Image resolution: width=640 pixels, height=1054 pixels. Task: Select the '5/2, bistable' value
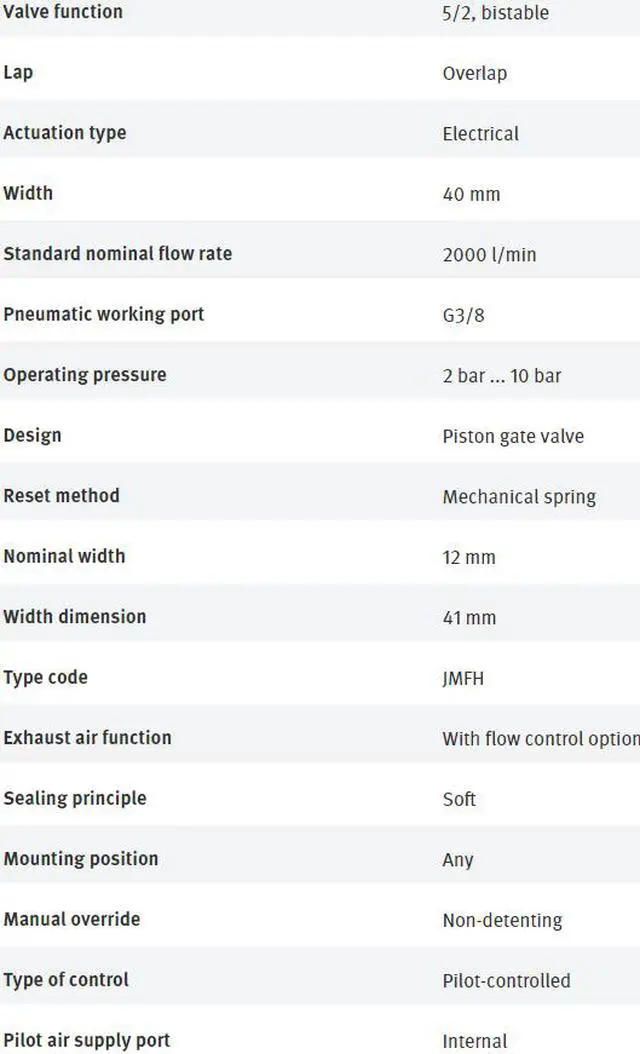tap(495, 13)
